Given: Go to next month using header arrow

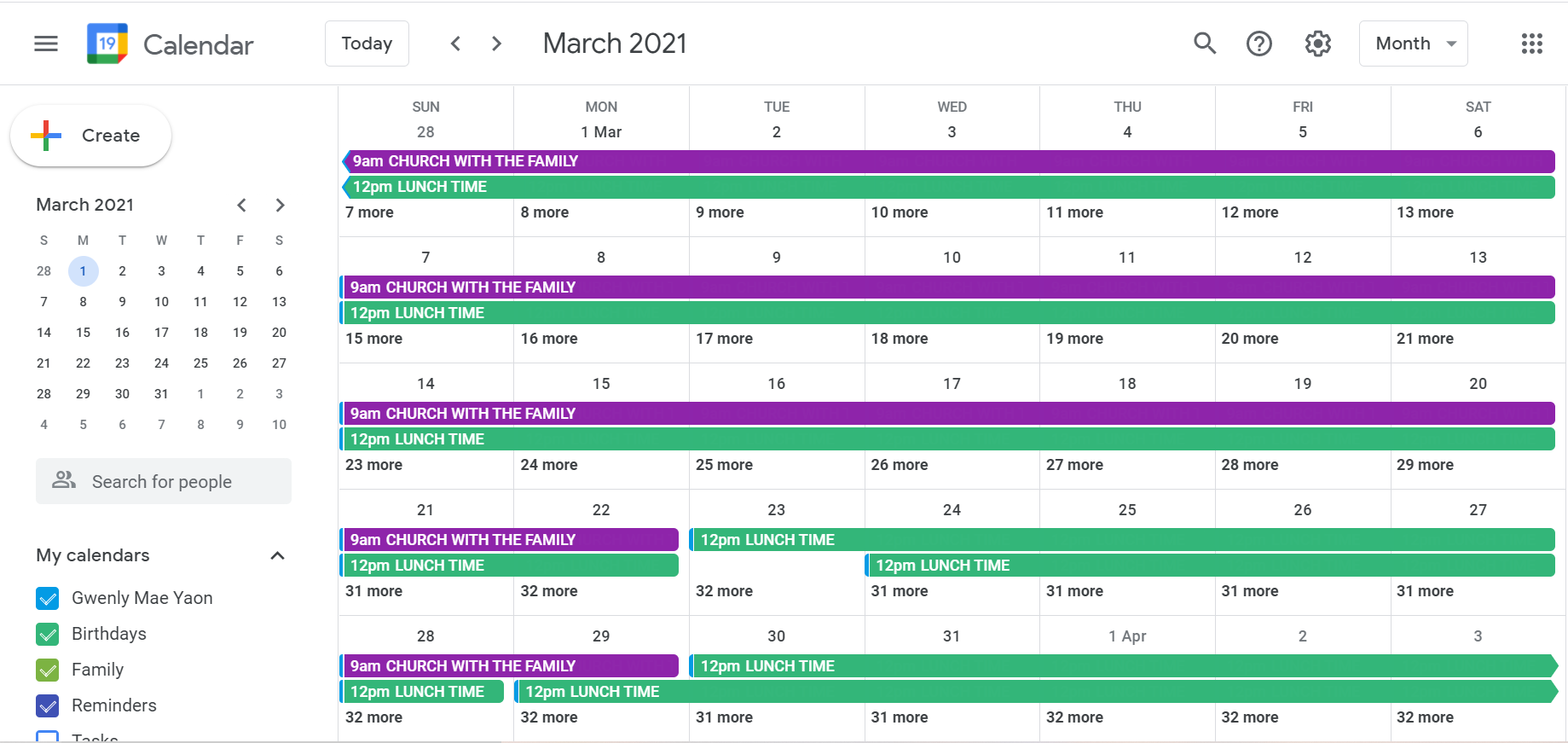Looking at the screenshot, I should (496, 44).
